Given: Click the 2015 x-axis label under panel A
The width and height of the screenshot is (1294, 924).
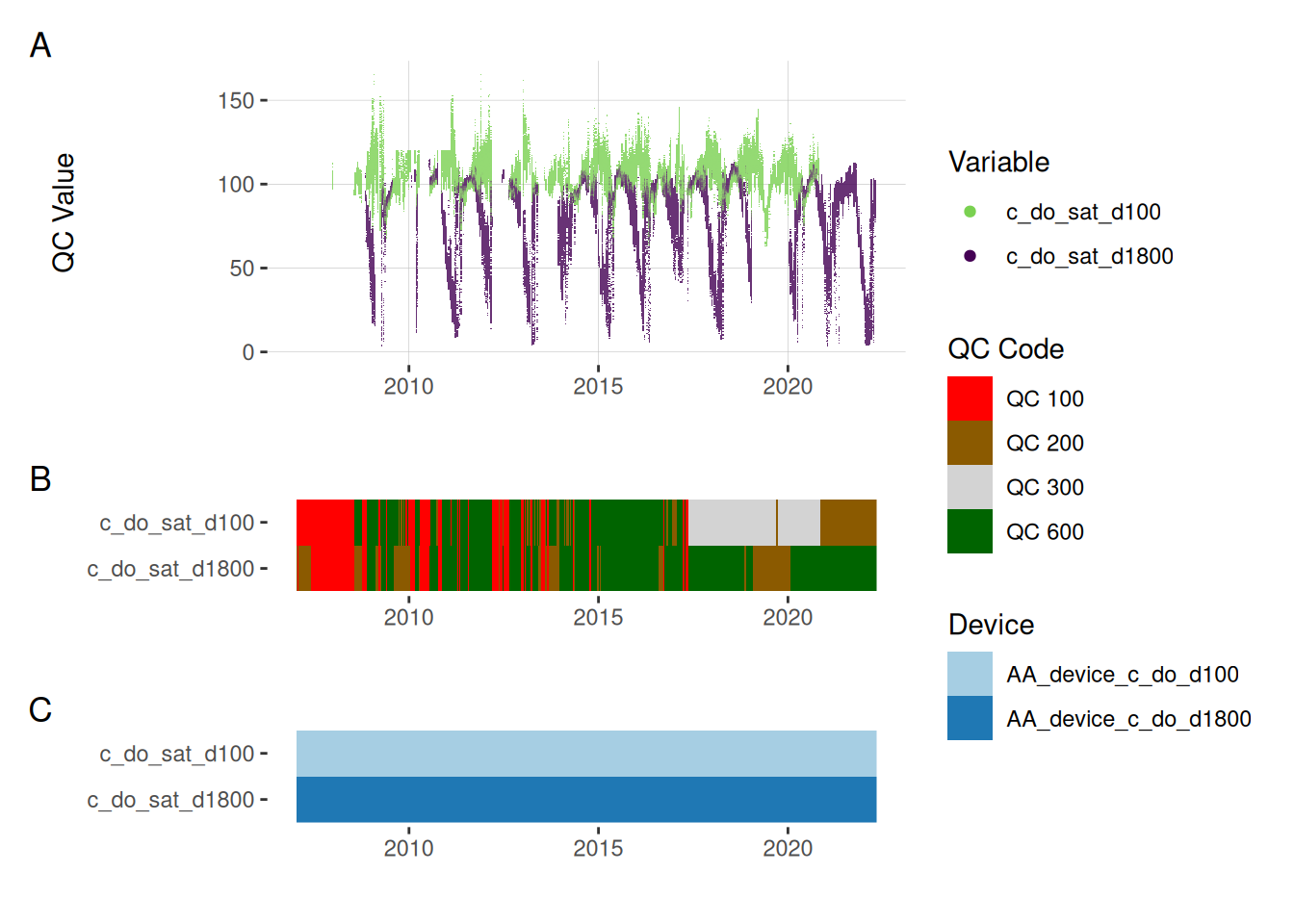Looking at the screenshot, I should pos(598,386).
